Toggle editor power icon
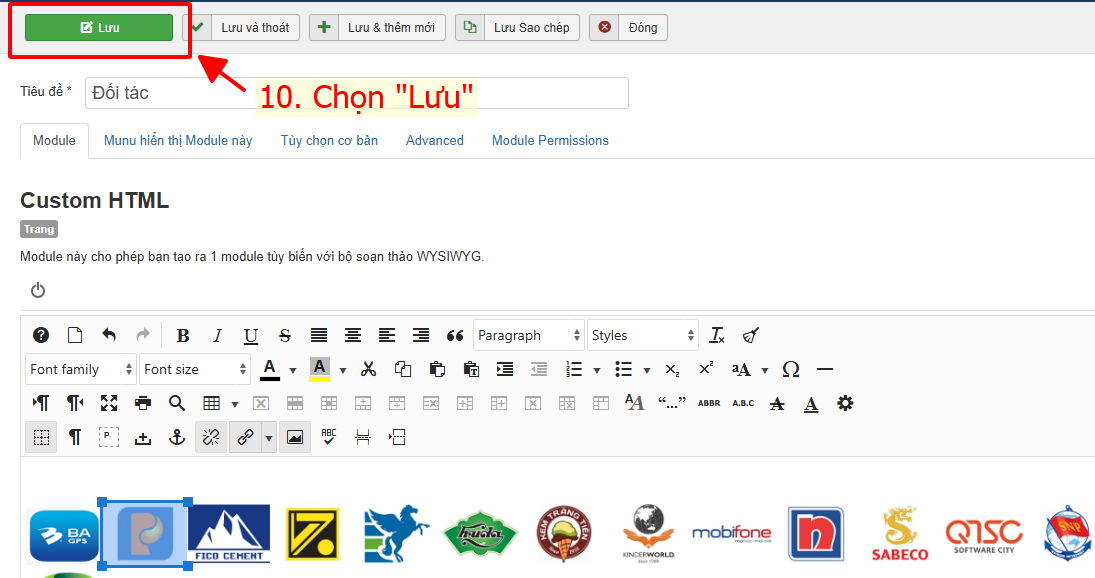Image resolution: width=1095 pixels, height=578 pixels. (x=38, y=290)
